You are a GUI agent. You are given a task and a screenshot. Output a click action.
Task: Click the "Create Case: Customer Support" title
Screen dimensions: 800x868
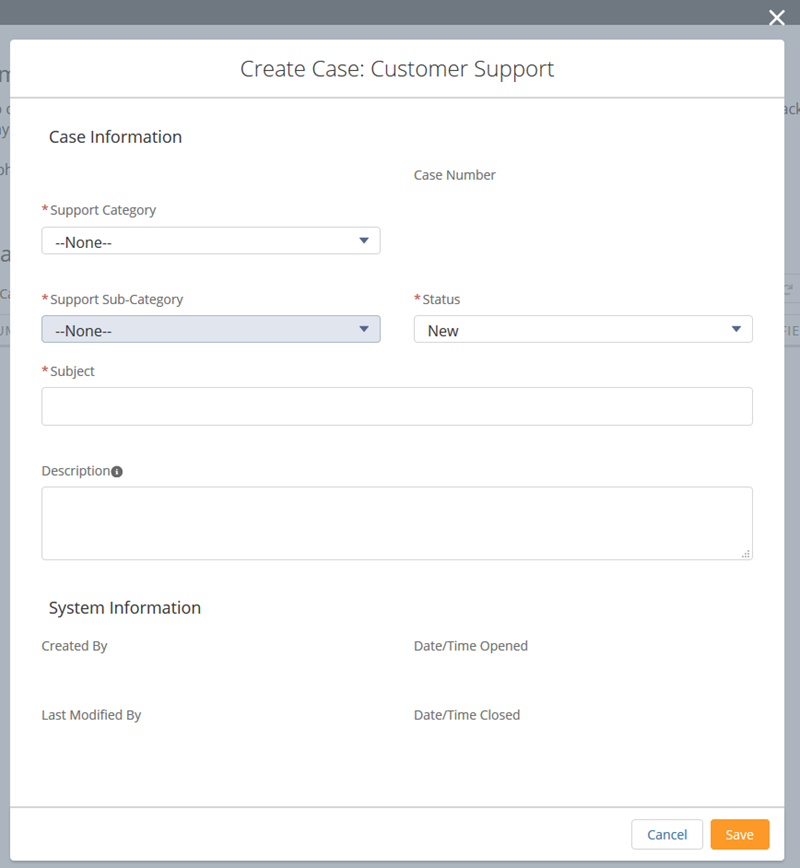[397, 69]
